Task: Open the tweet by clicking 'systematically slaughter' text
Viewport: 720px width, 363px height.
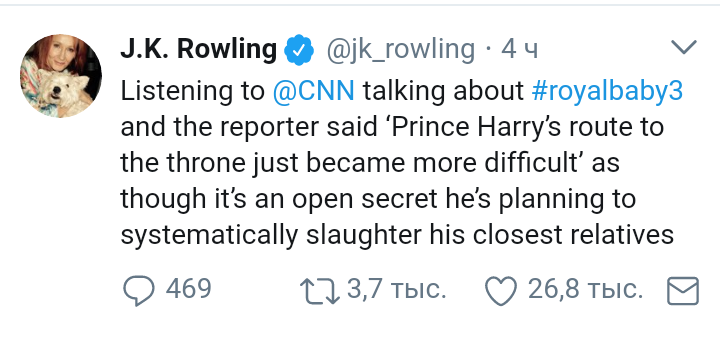Action: [x=270, y=236]
